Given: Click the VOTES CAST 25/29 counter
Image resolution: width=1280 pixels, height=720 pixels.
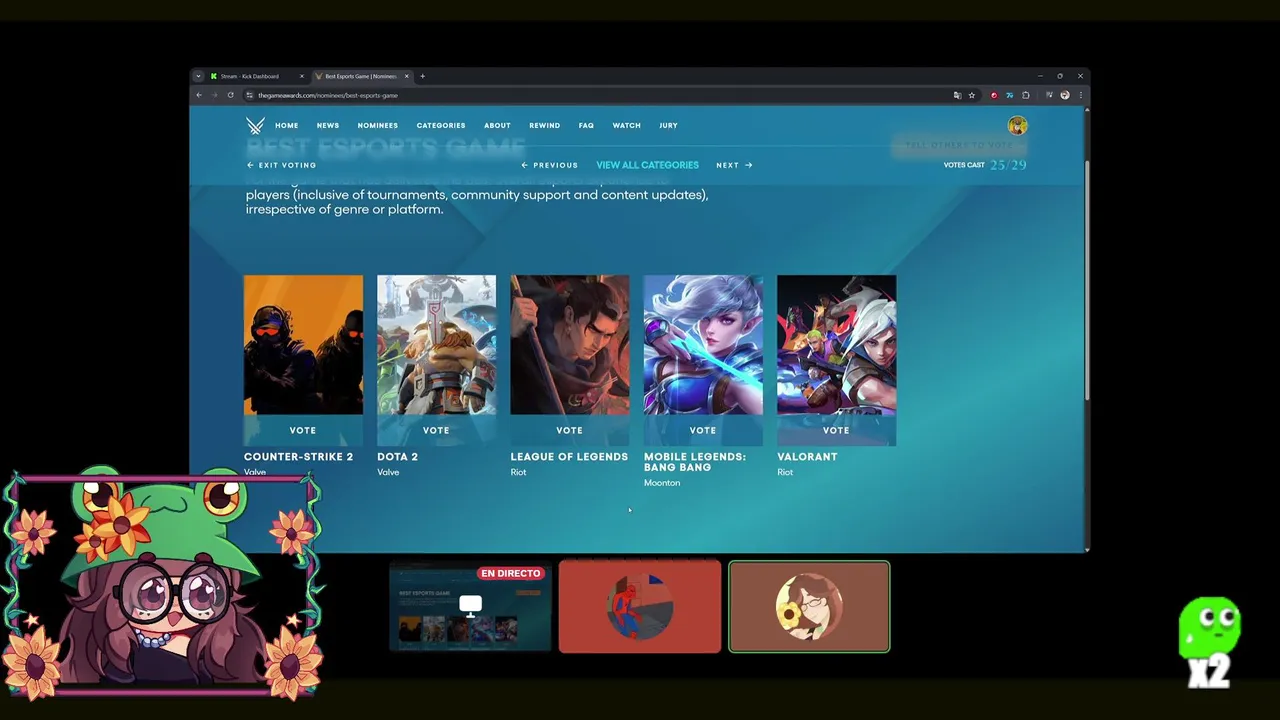Looking at the screenshot, I should (985, 165).
